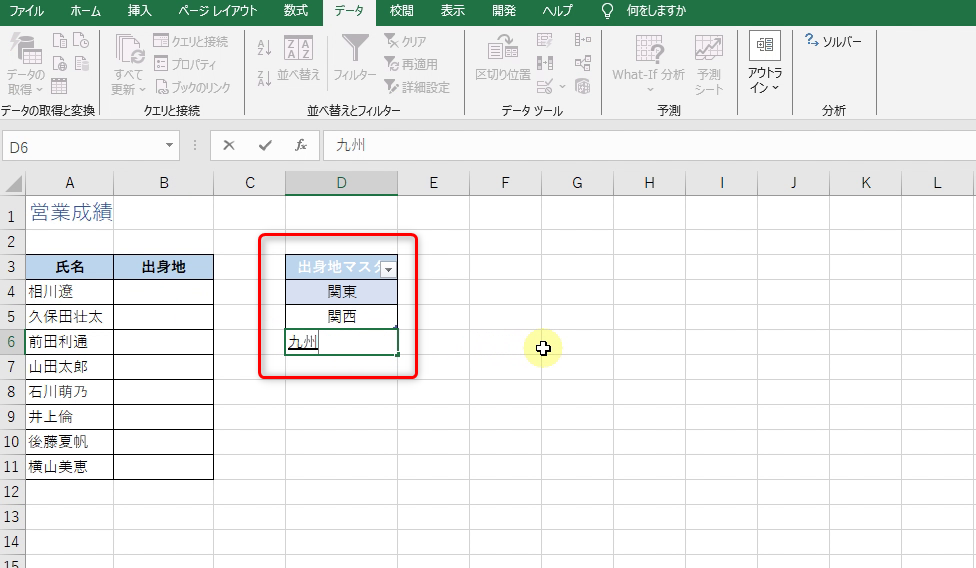
Task: Open the 出身地マスタ filter dropdown arrow
Action: 388,268
